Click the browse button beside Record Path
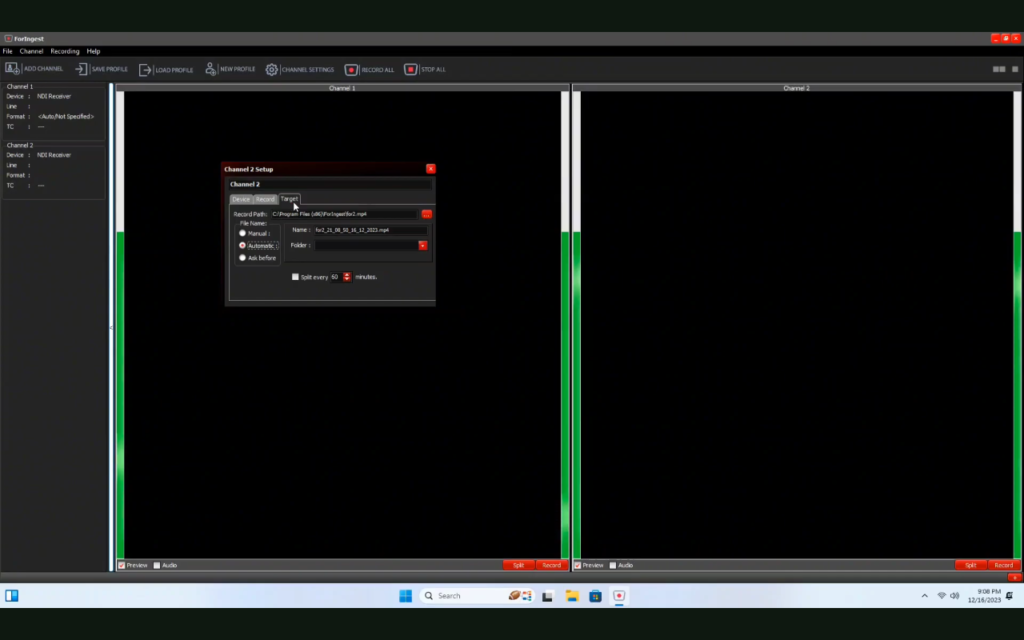This screenshot has height=640, width=1024. 427,214
